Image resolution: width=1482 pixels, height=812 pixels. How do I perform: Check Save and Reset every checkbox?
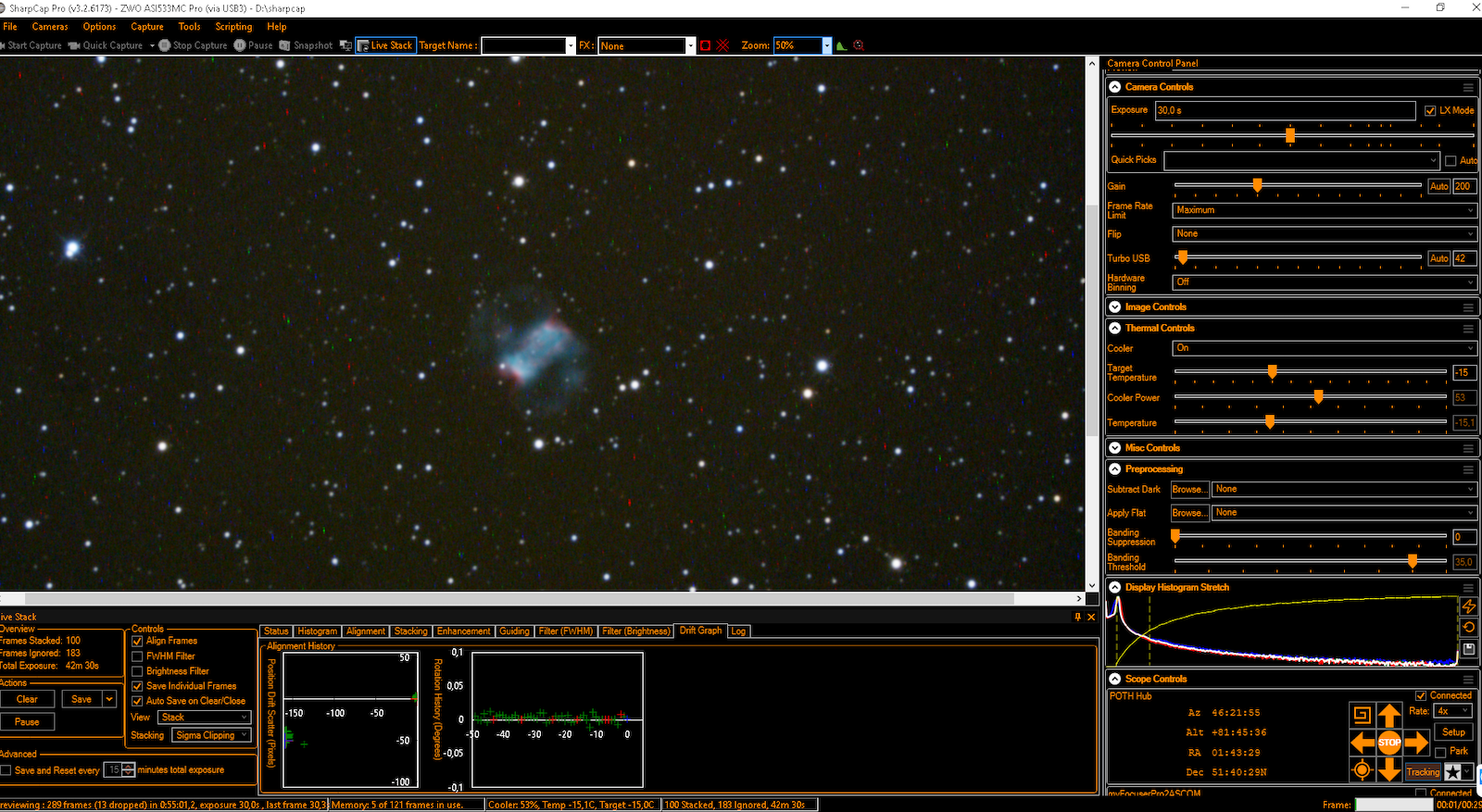[x=6, y=770]
